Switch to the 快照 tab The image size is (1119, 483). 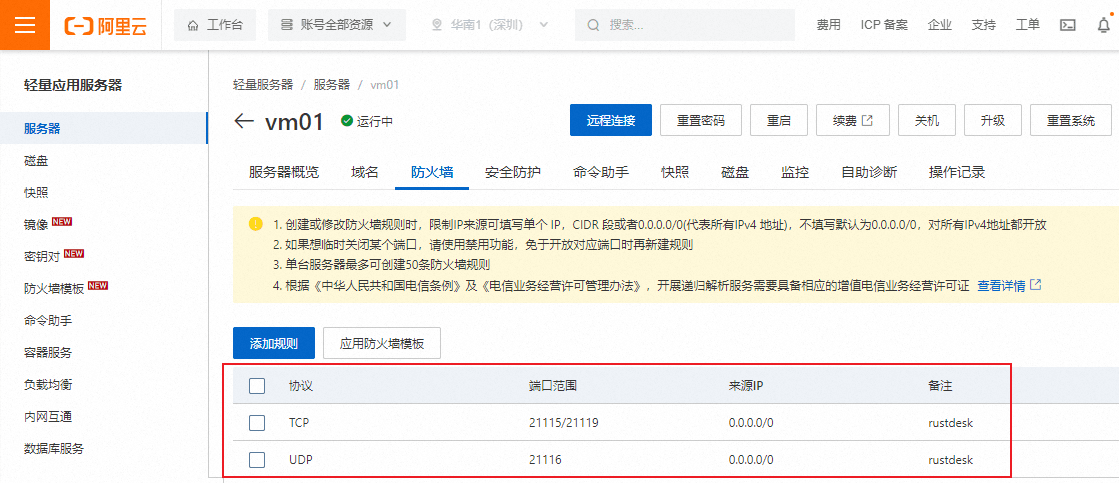(x=675, y=172)
